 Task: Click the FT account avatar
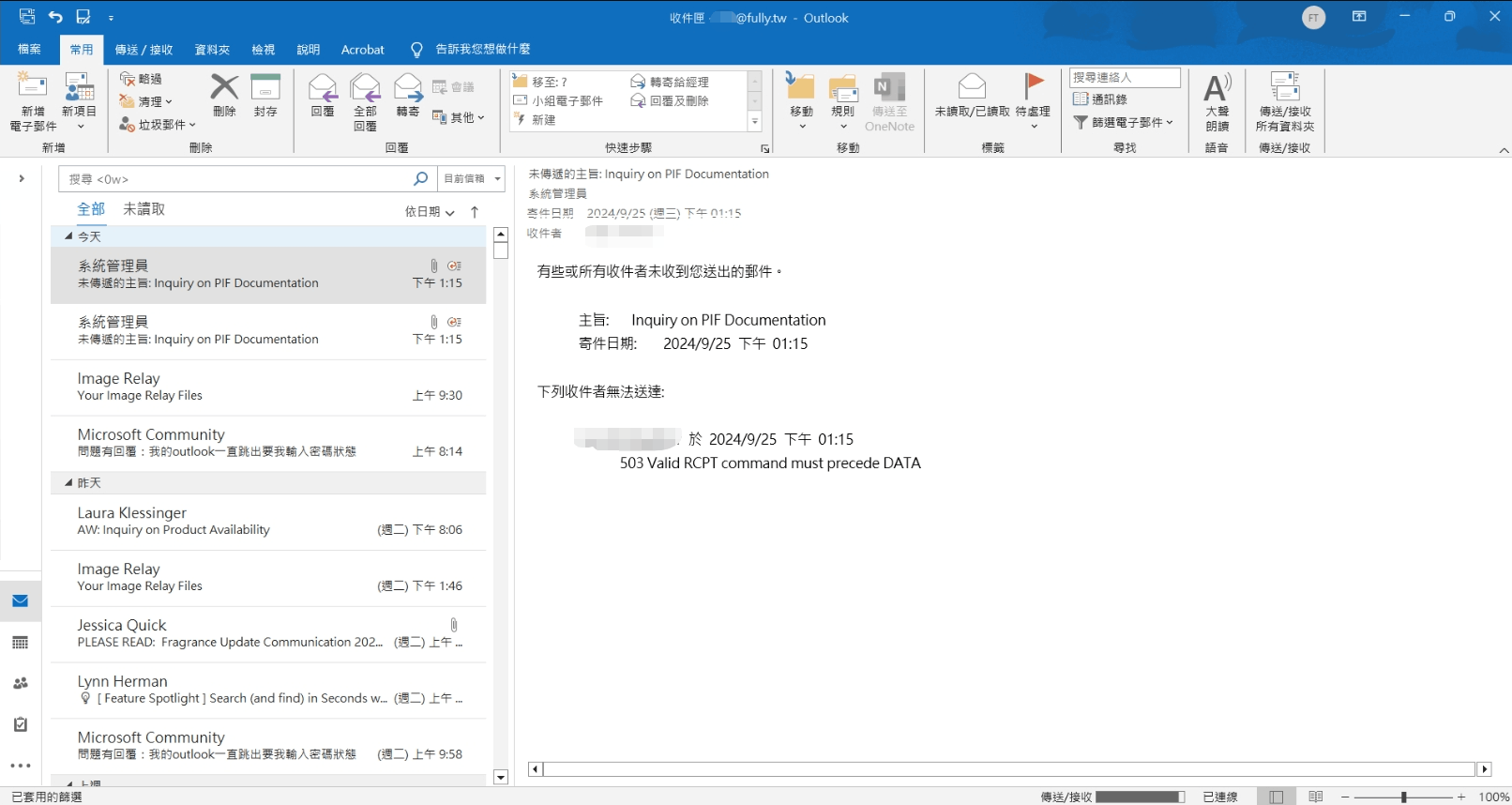point(1314,18)
